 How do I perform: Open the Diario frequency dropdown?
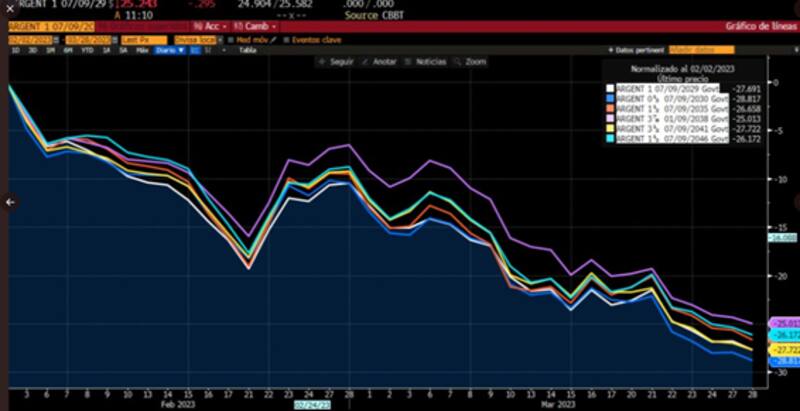[168, 49]
